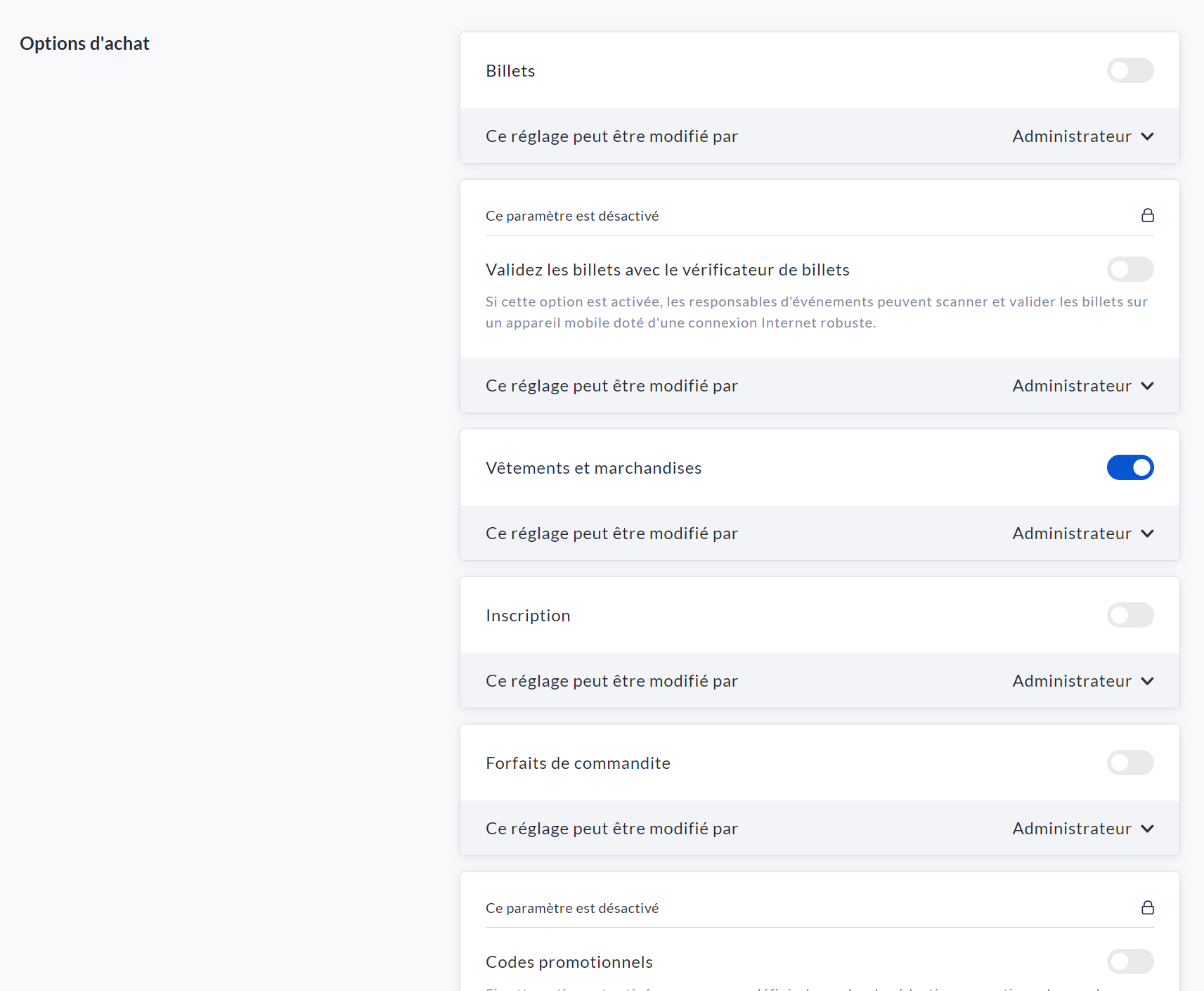Enable the Billets toggle
The image size is (1204, 991).
coord(1129,70)
